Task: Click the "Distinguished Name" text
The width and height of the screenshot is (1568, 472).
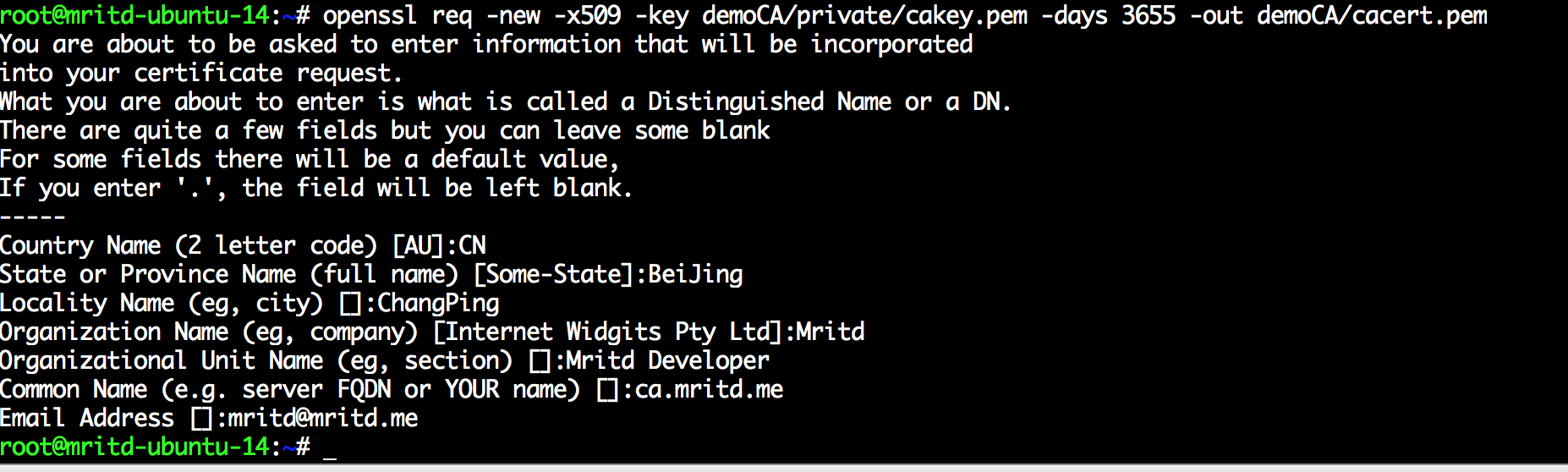Action: tap(735, 102)
